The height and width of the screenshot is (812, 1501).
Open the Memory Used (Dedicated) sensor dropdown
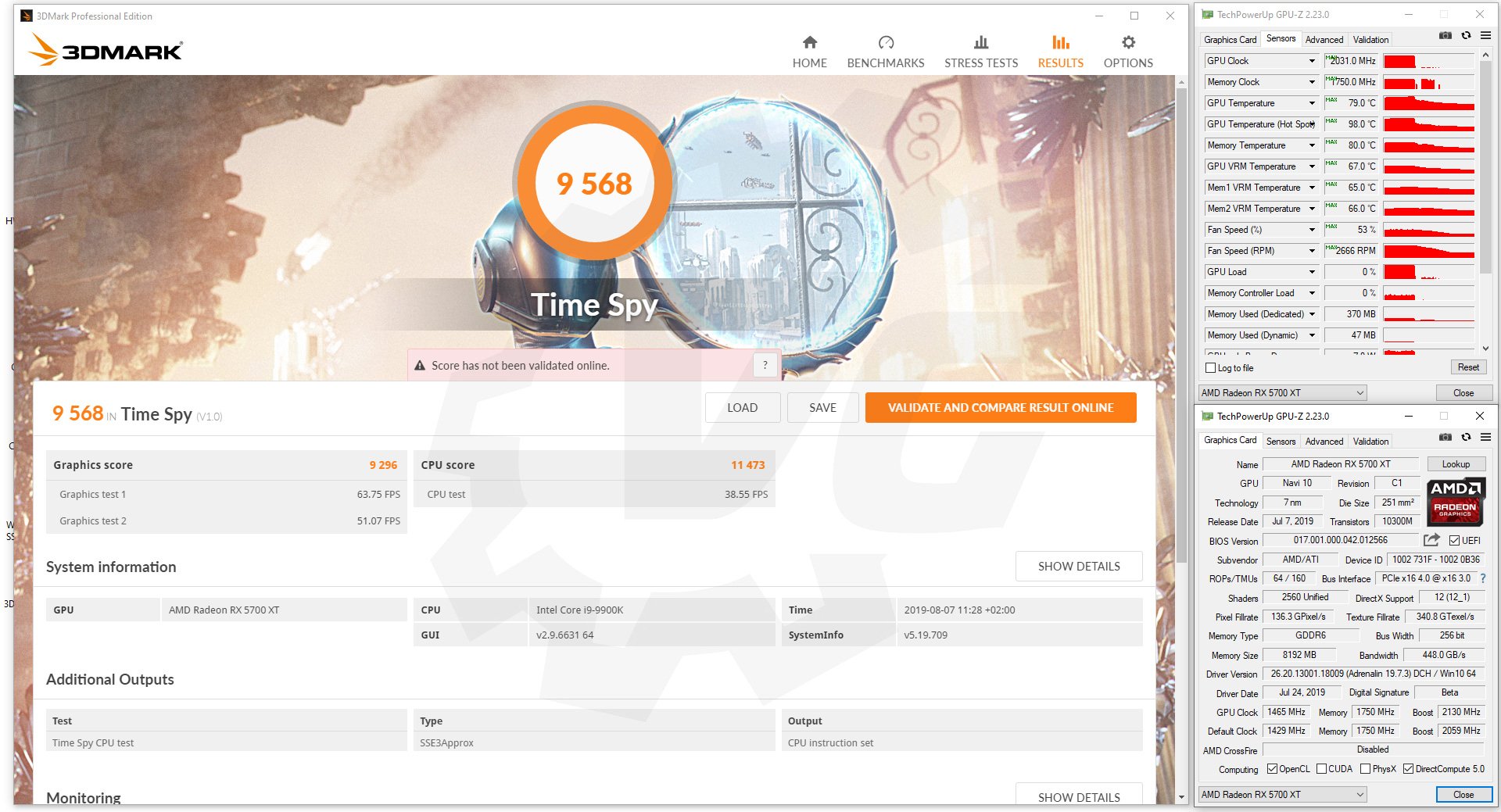point(1312,314)
